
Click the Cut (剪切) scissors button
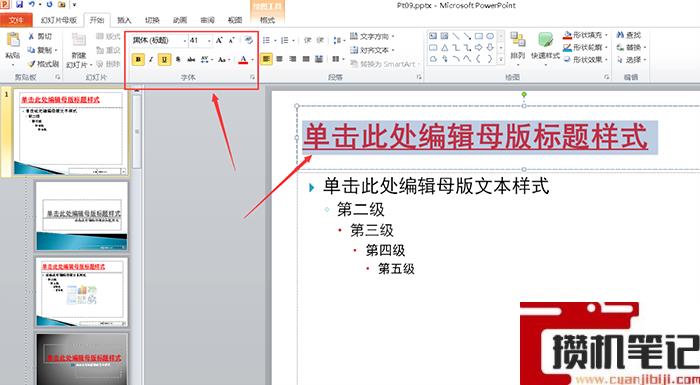(40, 37)
